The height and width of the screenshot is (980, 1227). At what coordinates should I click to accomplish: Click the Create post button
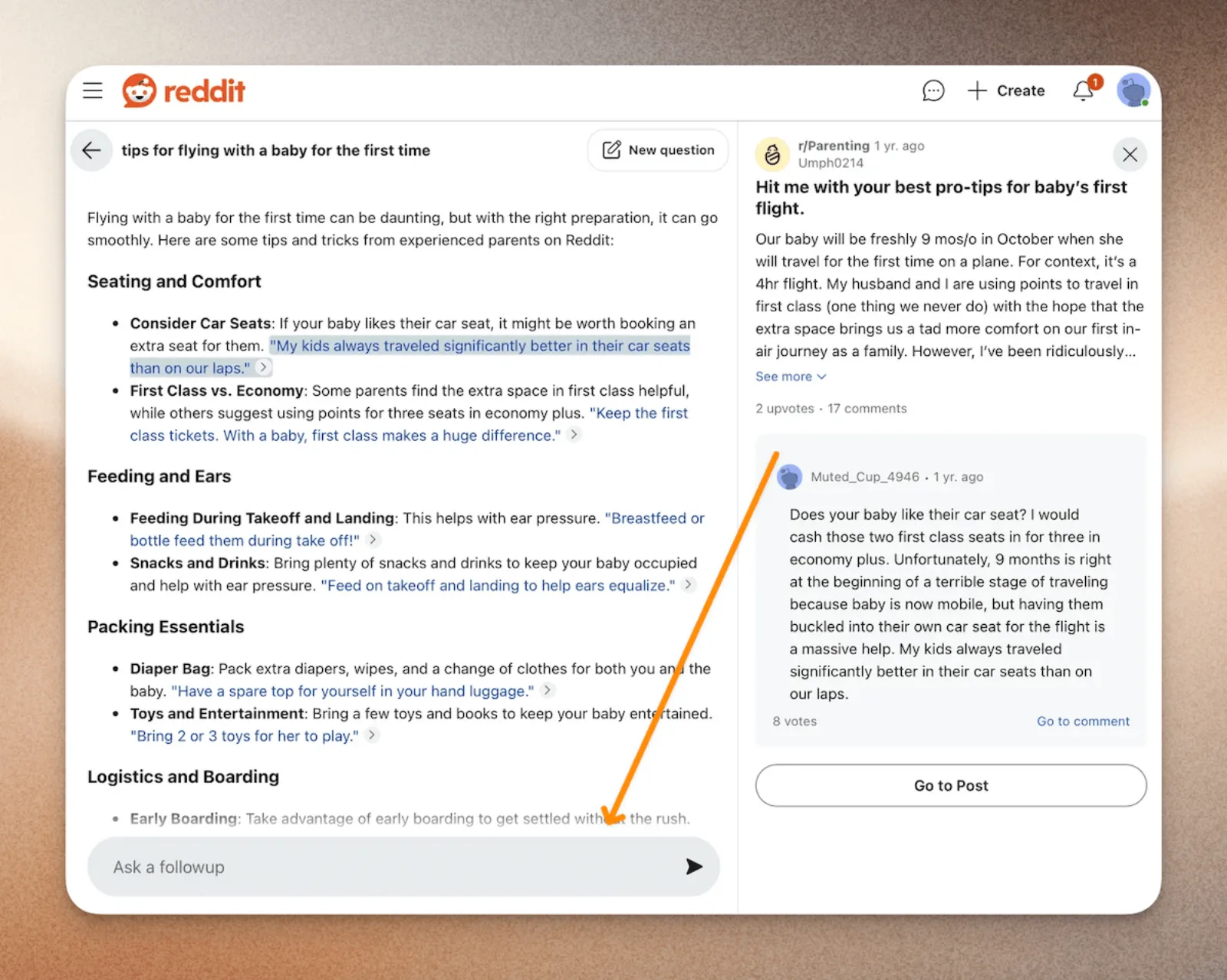pos(1006,90)
